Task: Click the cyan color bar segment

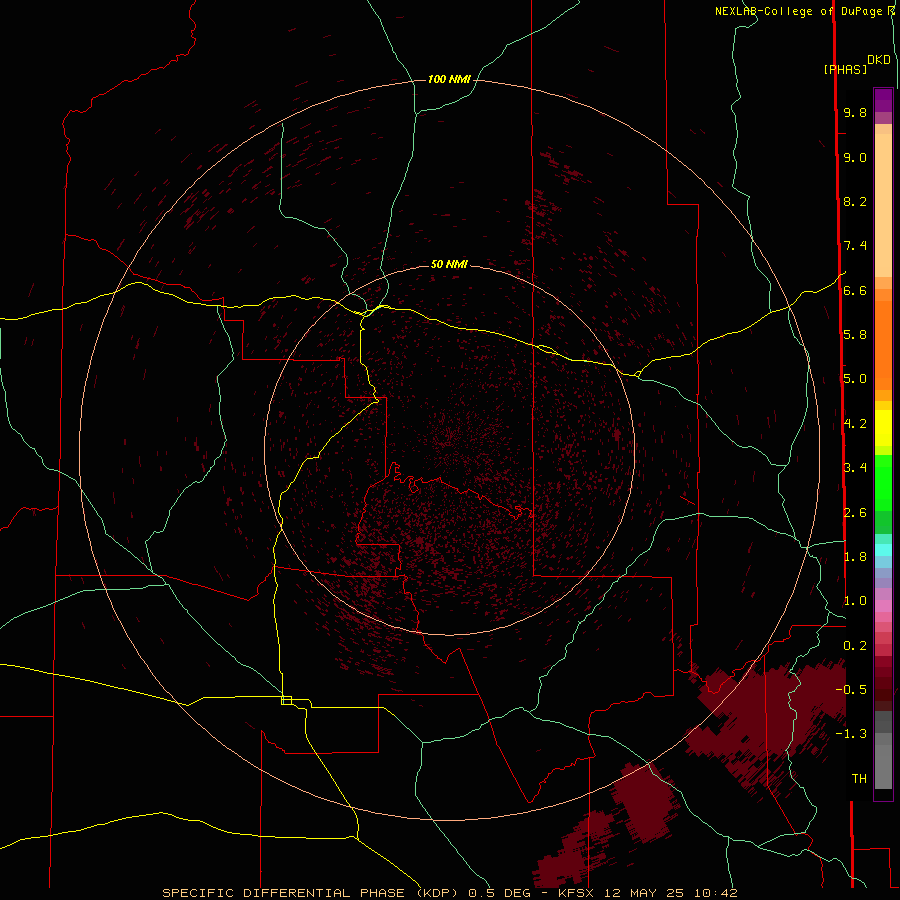Action: pos(883,550)
